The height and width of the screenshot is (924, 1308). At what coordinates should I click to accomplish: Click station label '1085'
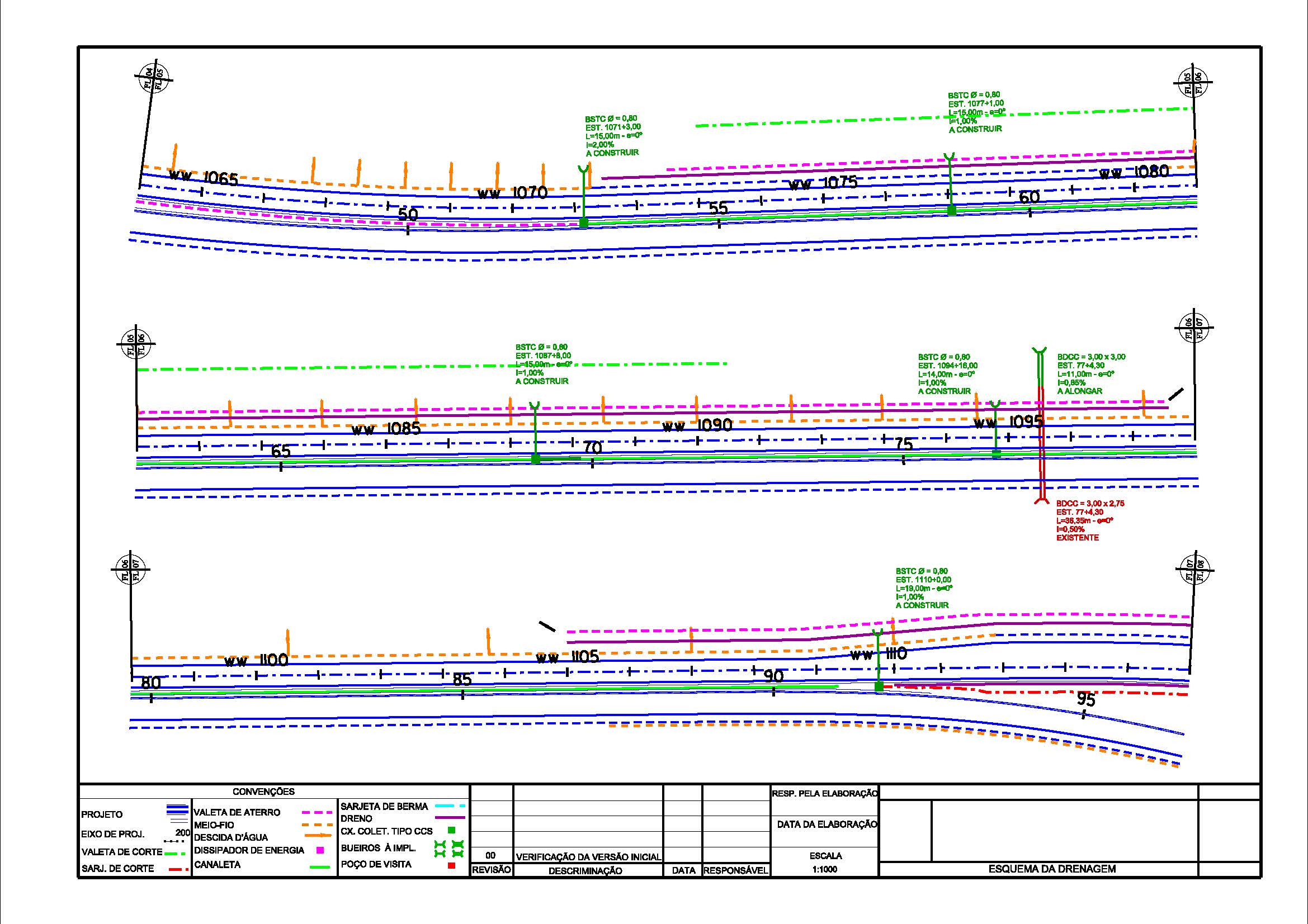click(403, 428)
